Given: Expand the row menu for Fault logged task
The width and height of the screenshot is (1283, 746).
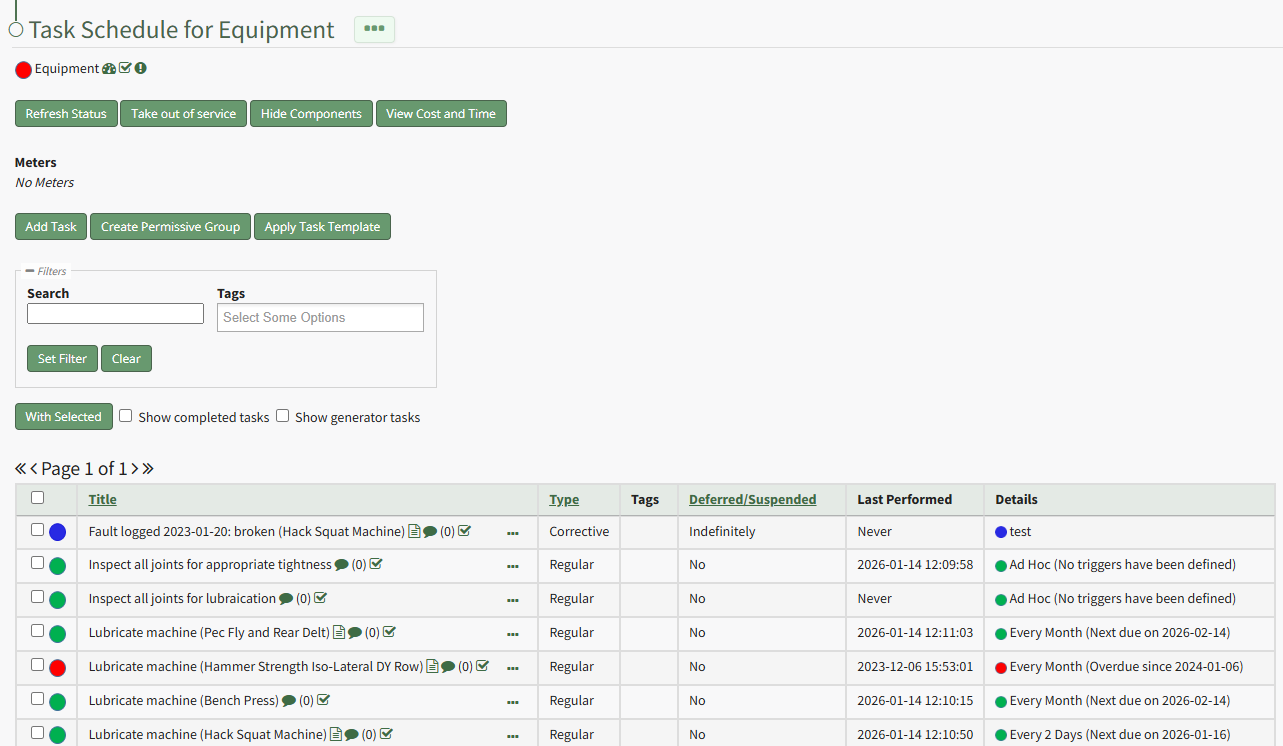Looking at the screenshot, I should 513,533.
